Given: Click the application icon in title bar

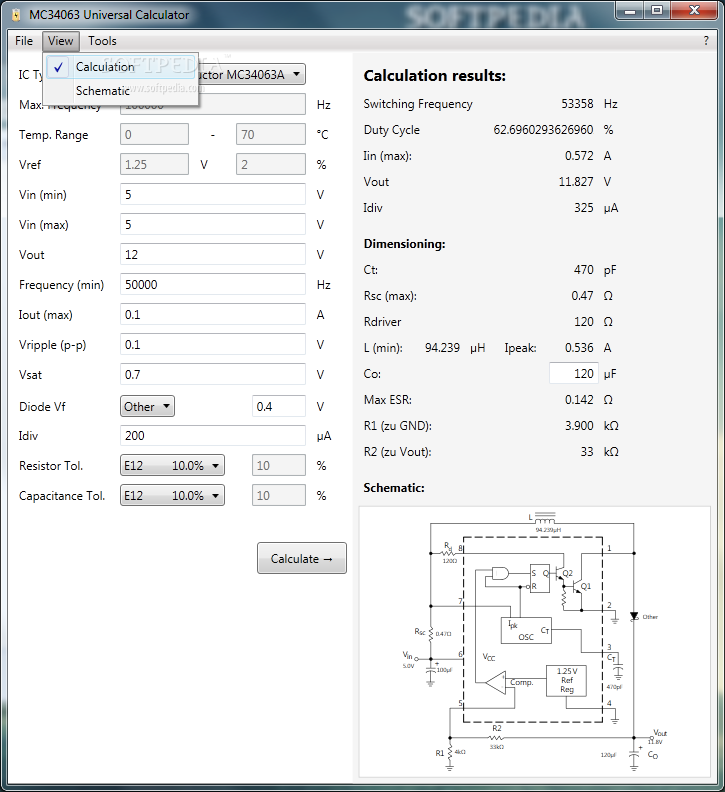Looking at the screenshot, I should click(17, 15).
